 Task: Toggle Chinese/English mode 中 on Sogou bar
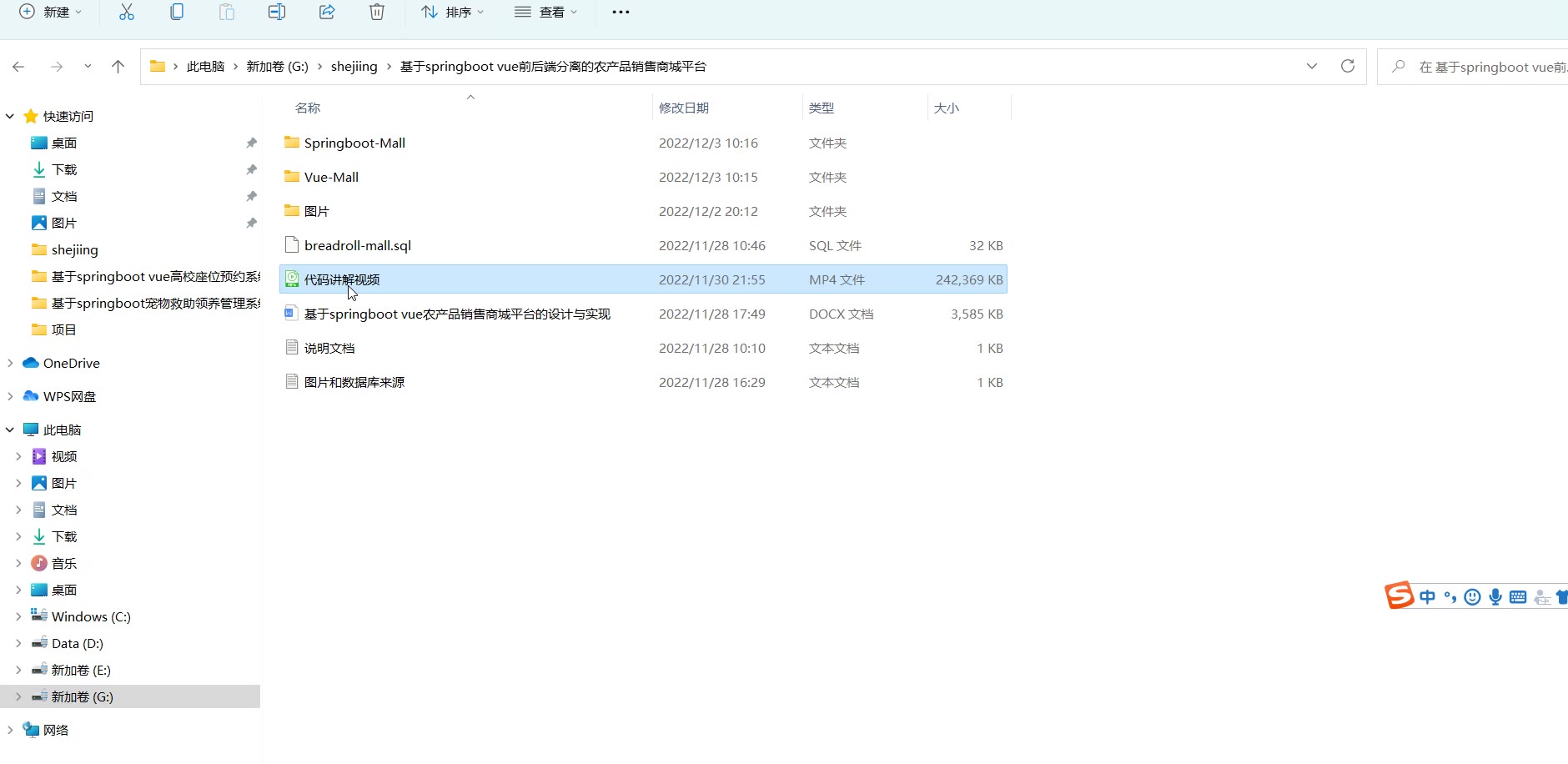(1428, 597)
